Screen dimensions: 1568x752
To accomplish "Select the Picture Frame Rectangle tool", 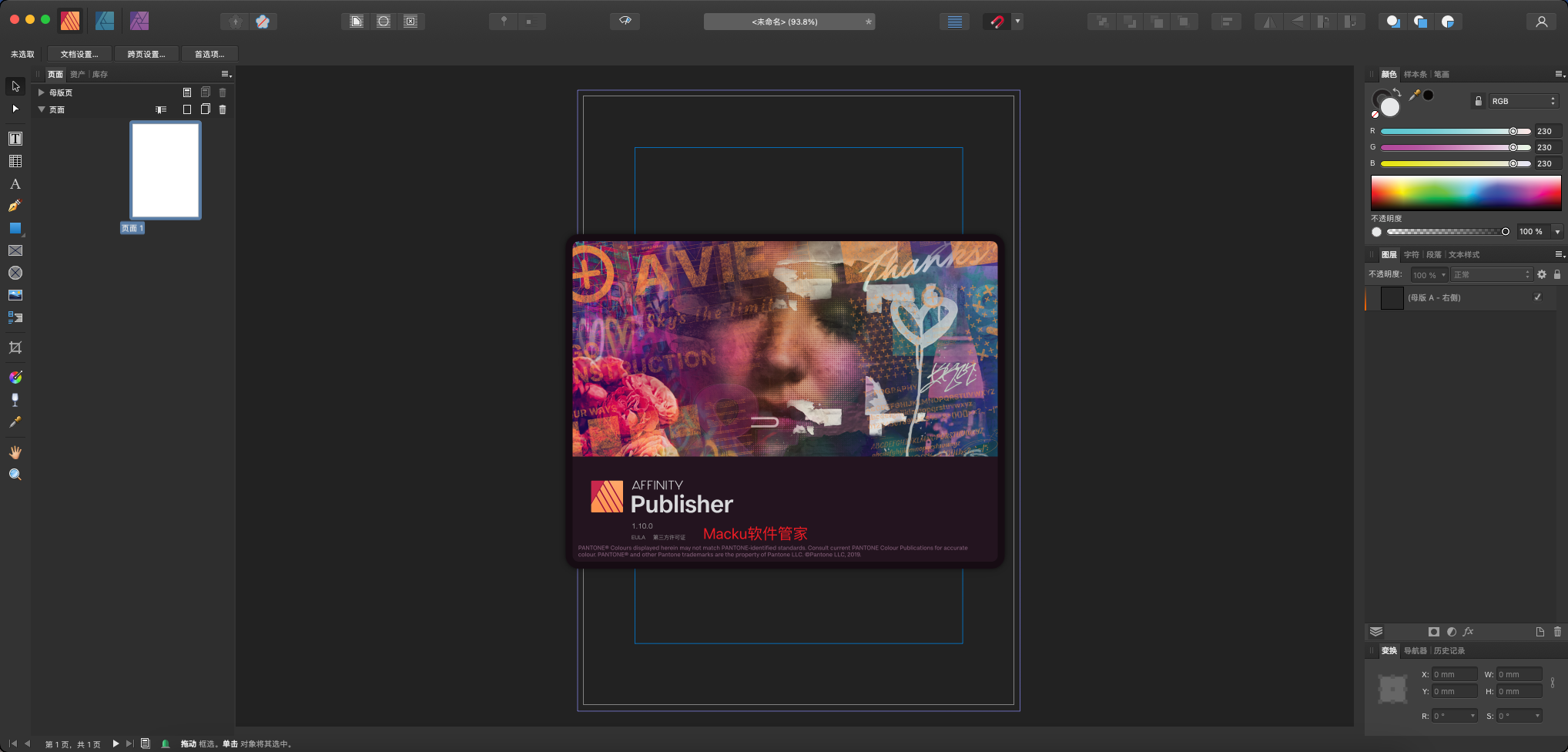I will click(x=15, y=250).
